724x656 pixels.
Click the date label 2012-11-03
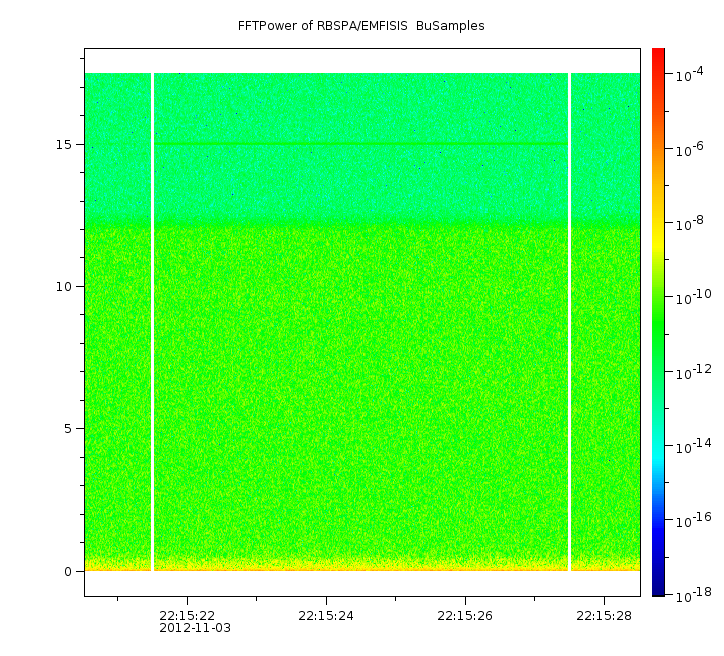click(194, 628)
